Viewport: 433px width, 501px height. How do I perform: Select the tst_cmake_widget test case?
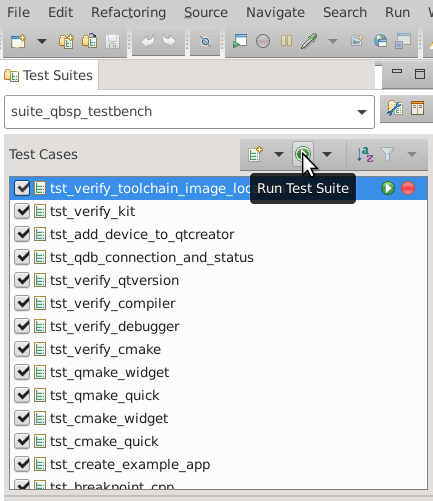[218, 418]
